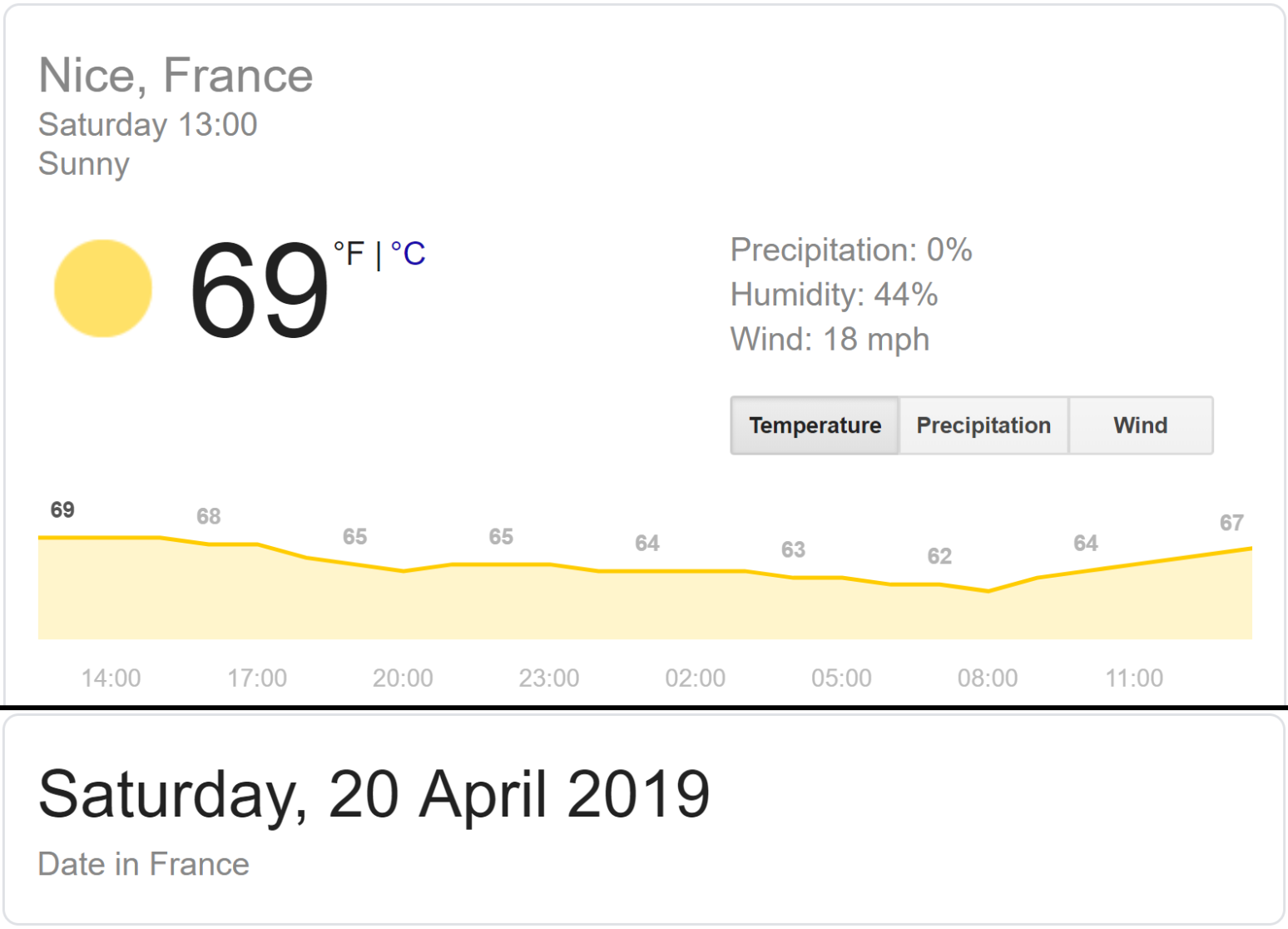Click the bold 69 graph label
This screenshot has height=929, width=1288.
click(x=62, y=509)
